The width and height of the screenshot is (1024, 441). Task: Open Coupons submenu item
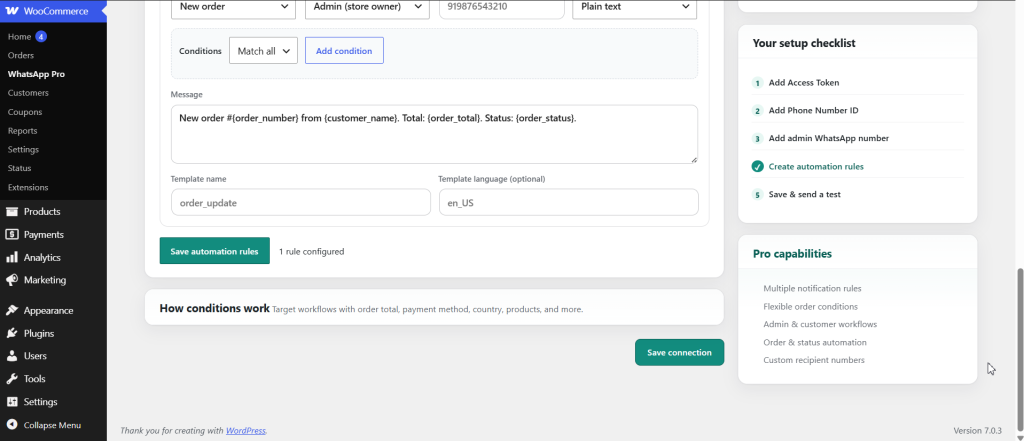pos(25,112)
